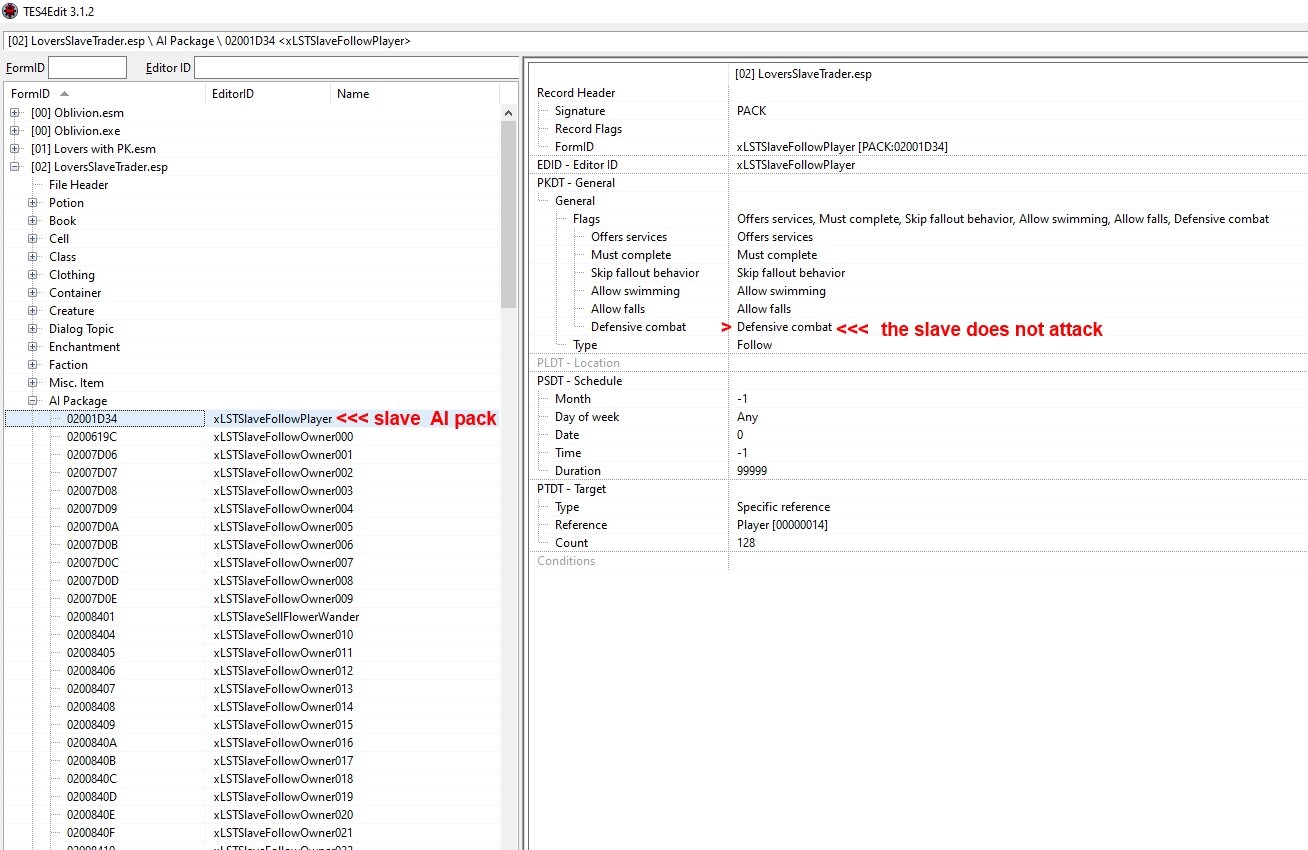The height and width of the screenshot is (850, 1308).
Task: Expand the [00] Oblivion.esm node
Action: (x=15, y=113)
